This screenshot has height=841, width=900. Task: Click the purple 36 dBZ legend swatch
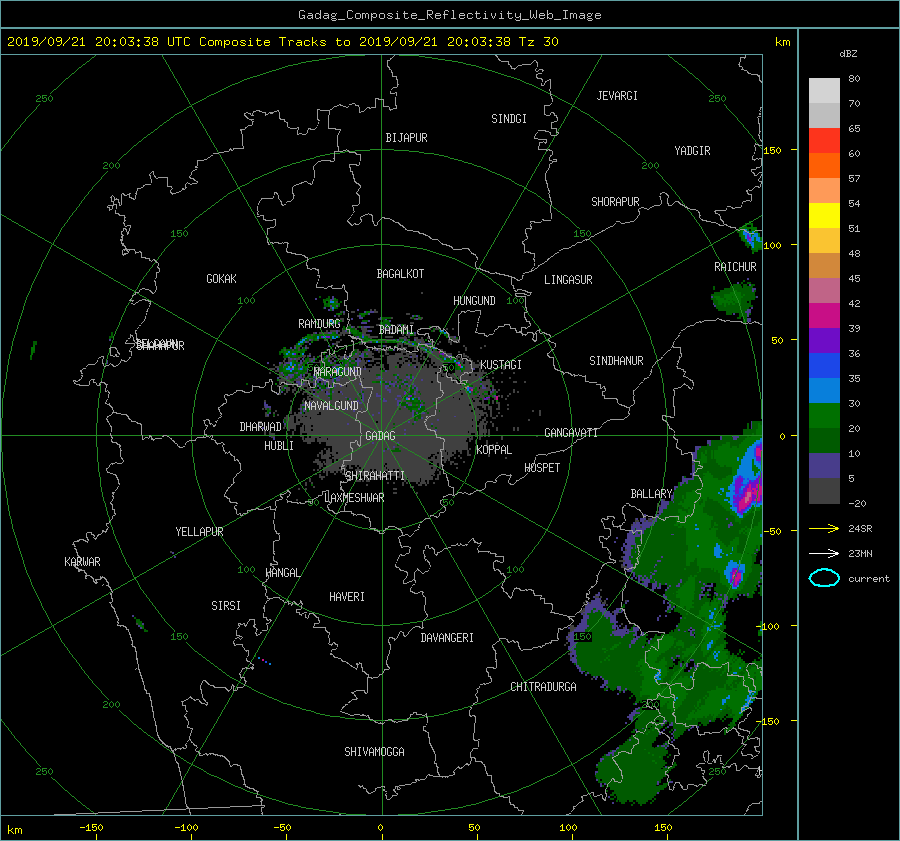click(x=824, y=340)
